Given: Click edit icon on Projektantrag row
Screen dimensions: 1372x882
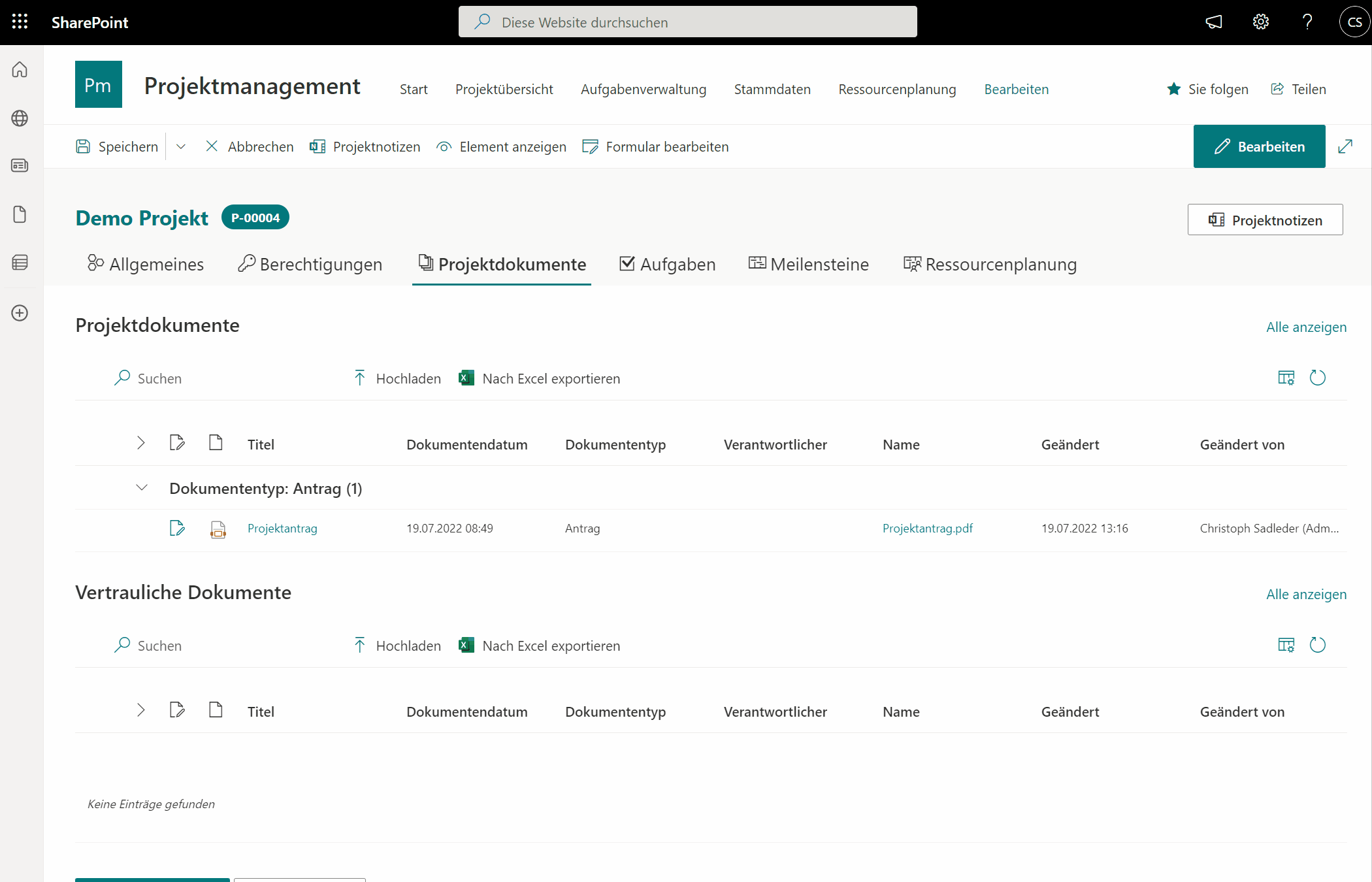Looking at the screenshot, I should pyautogui.click(x=177, y=528).
